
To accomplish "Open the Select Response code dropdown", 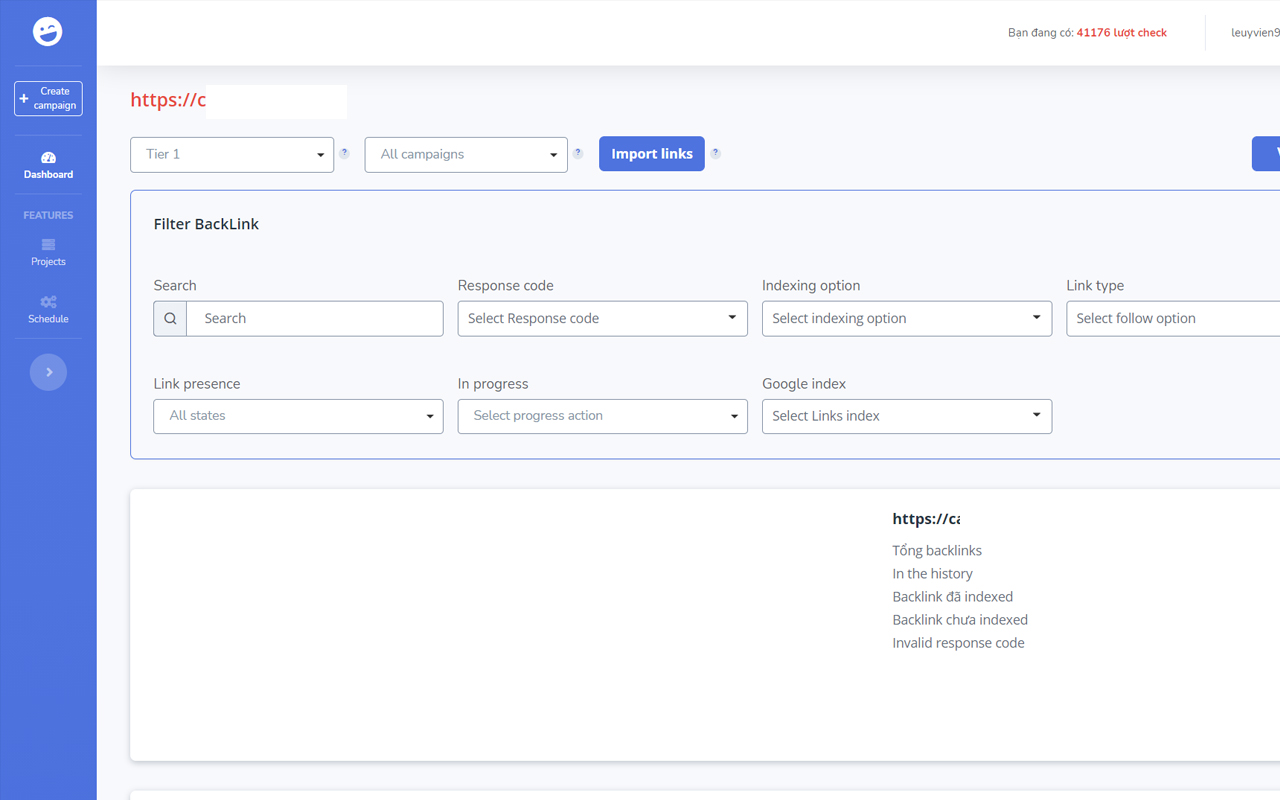I will point(602,318).
